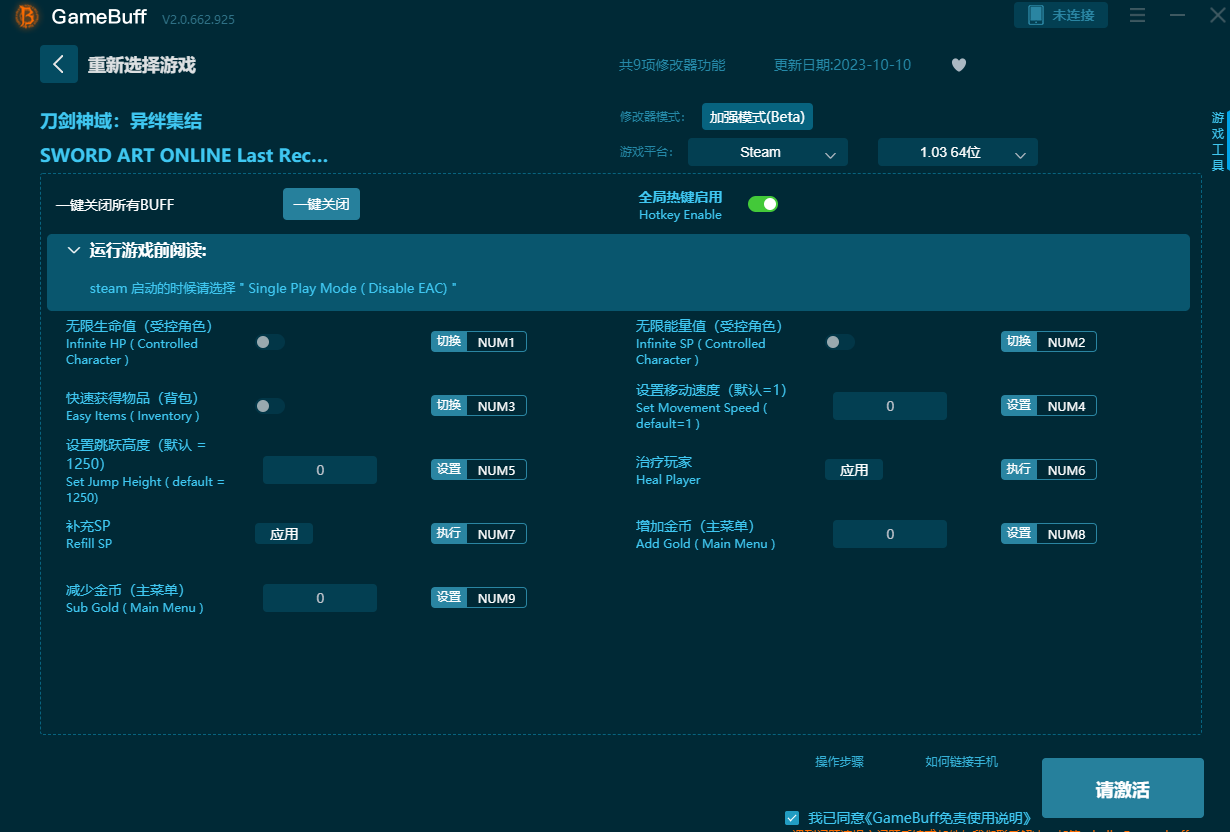The width and height of the screenshot is (1230, 832).
Task: Collapse the 运行游戏前阅读 section
Action: pos(73,250)
